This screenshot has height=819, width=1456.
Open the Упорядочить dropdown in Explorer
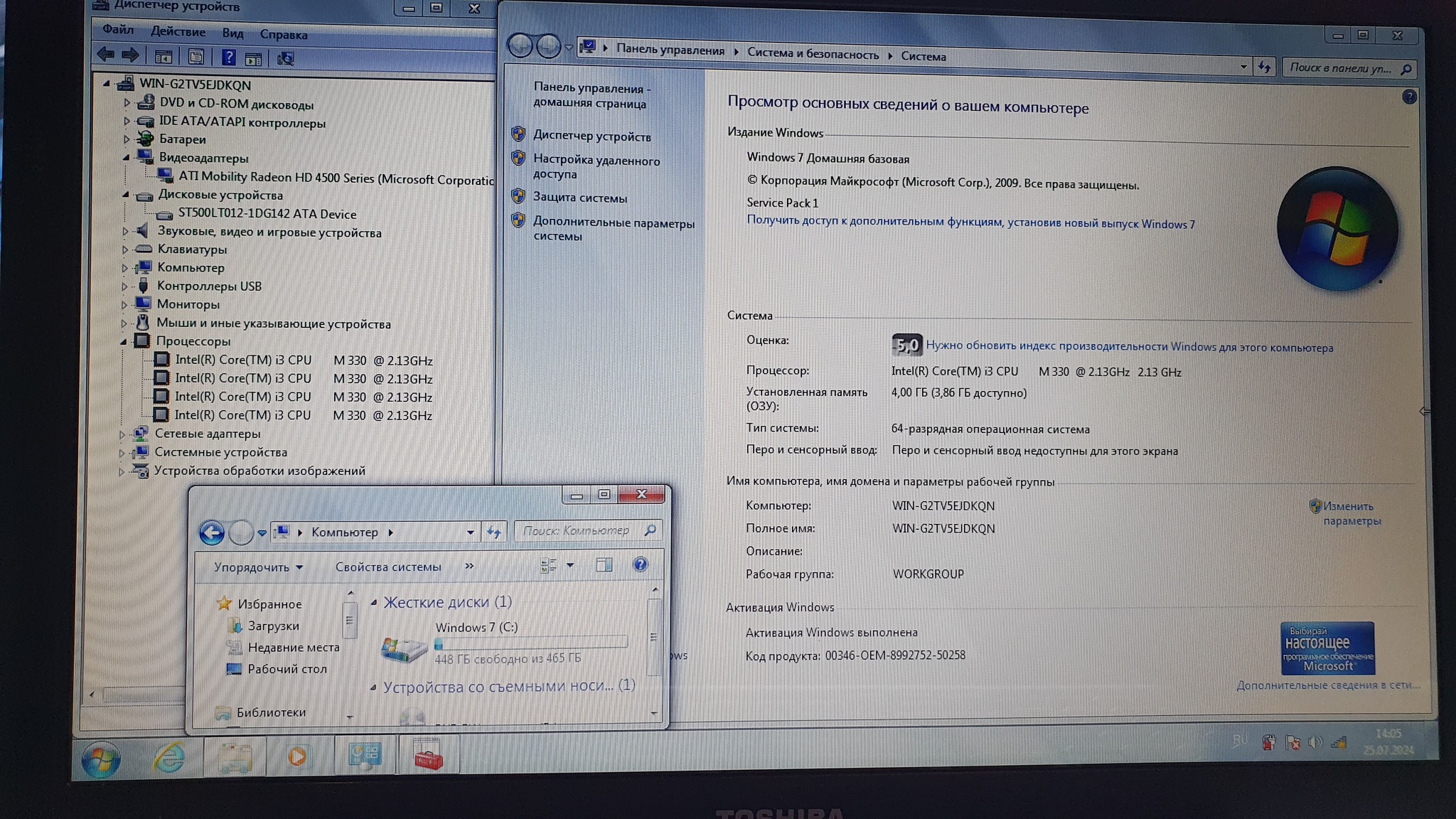point(258,567)
